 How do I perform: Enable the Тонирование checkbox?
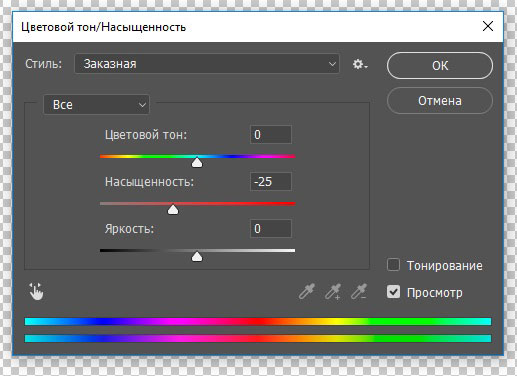(393, 265)
